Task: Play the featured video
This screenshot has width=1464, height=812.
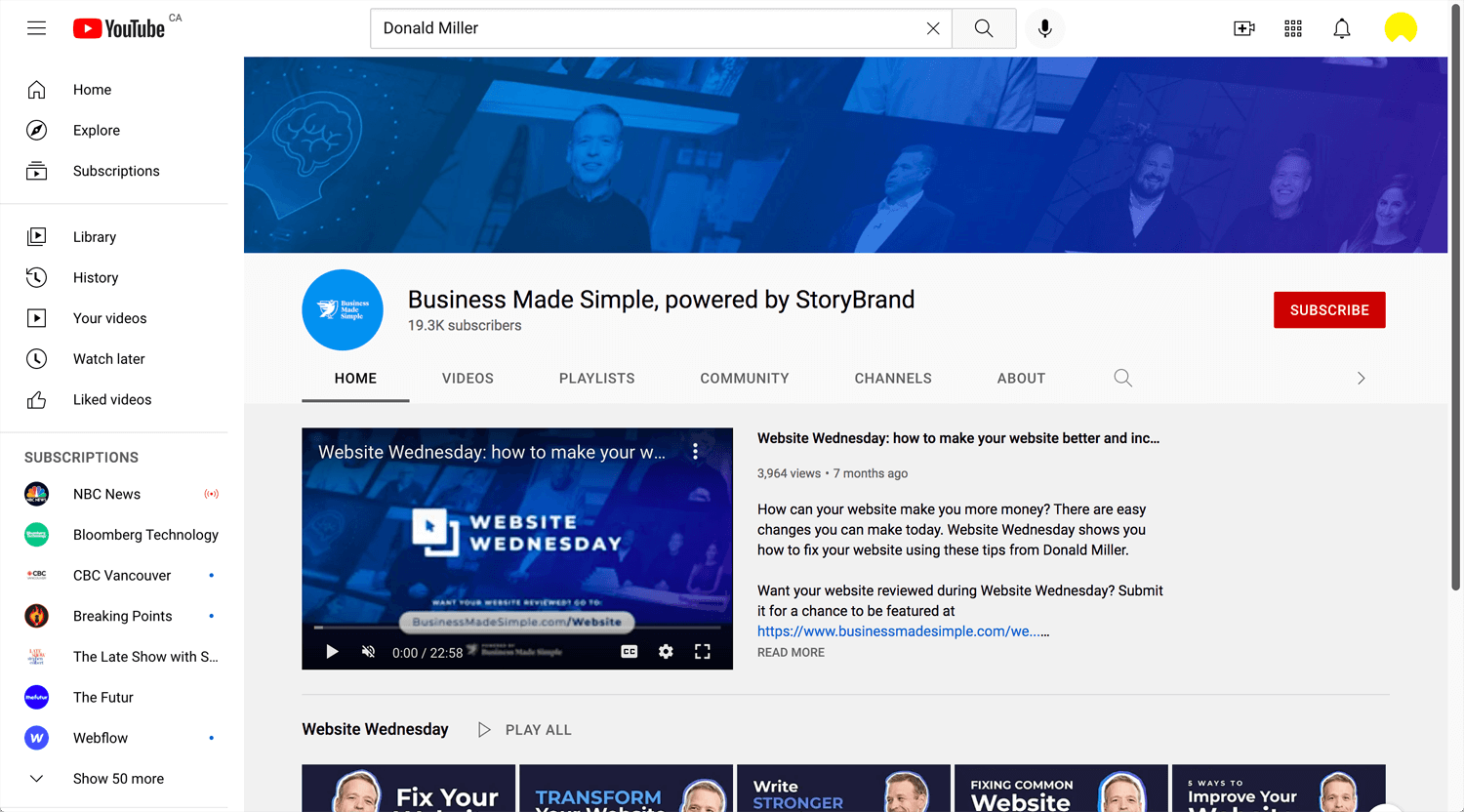Action: point(332,652)
